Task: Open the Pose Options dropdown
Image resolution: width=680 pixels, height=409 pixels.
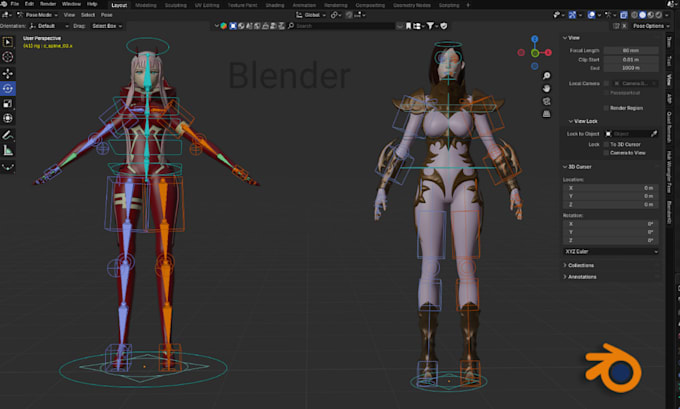Action: (x=649, y=26)
